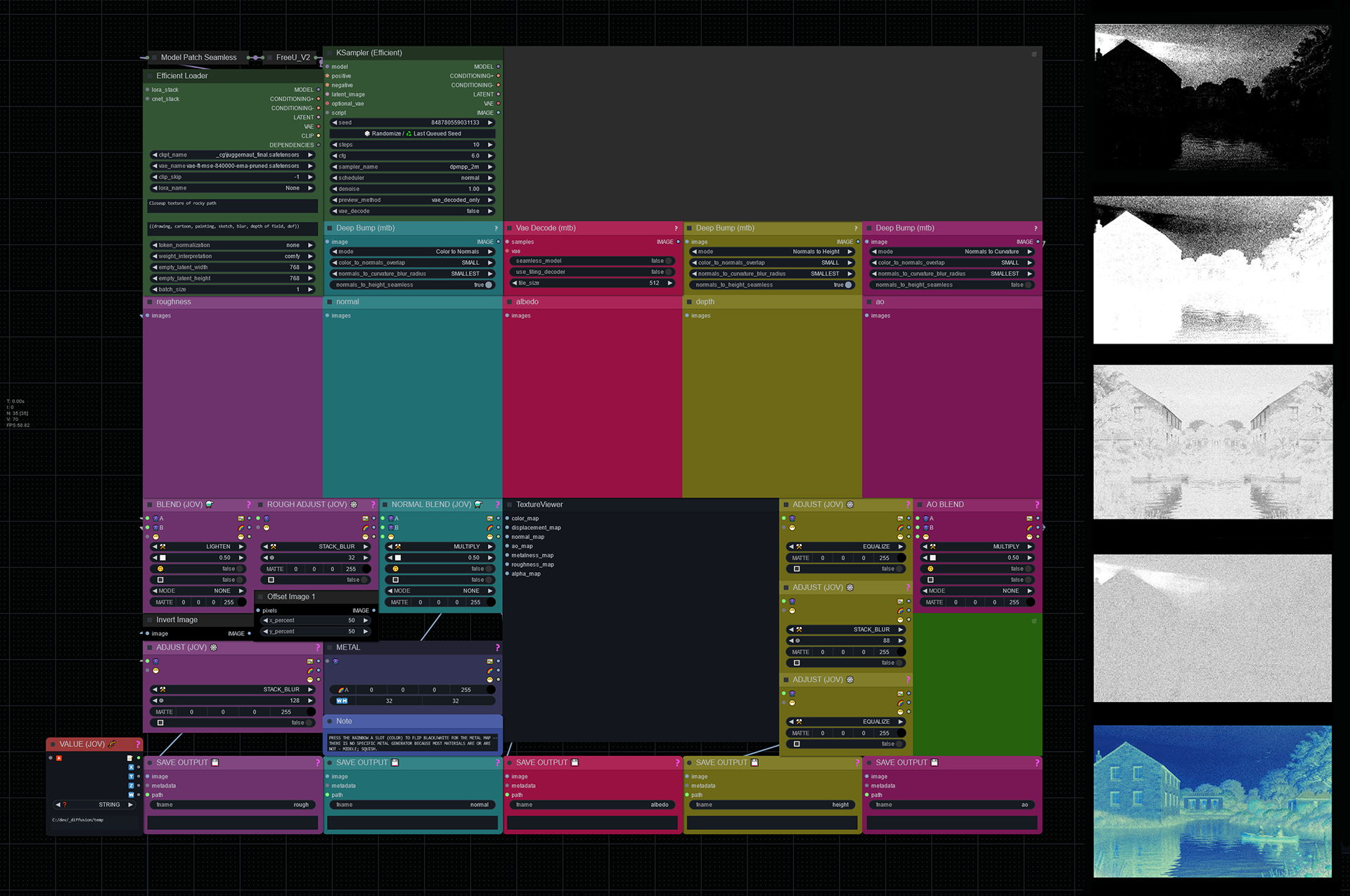This screenshot has height=896, width=1350.
Task: Collapse the KSampler (Efficient) node via its title square
Action: (329, 53)
